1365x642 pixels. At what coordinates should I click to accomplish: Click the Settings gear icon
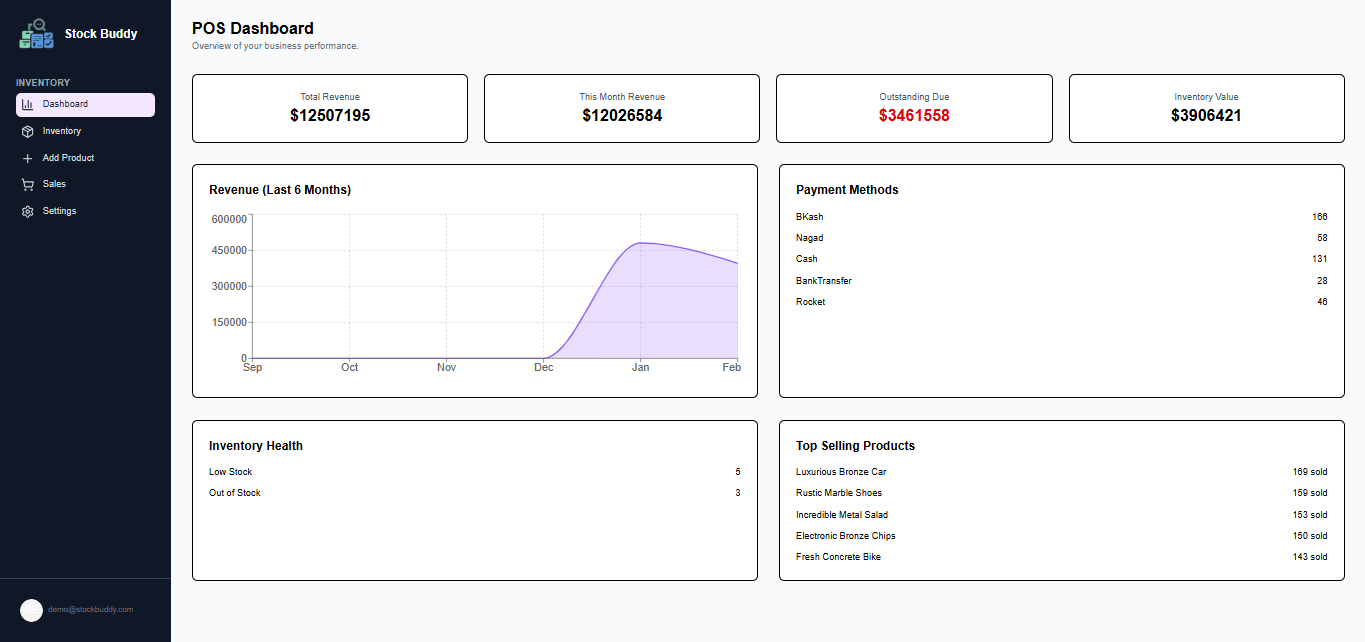[28, 212]
